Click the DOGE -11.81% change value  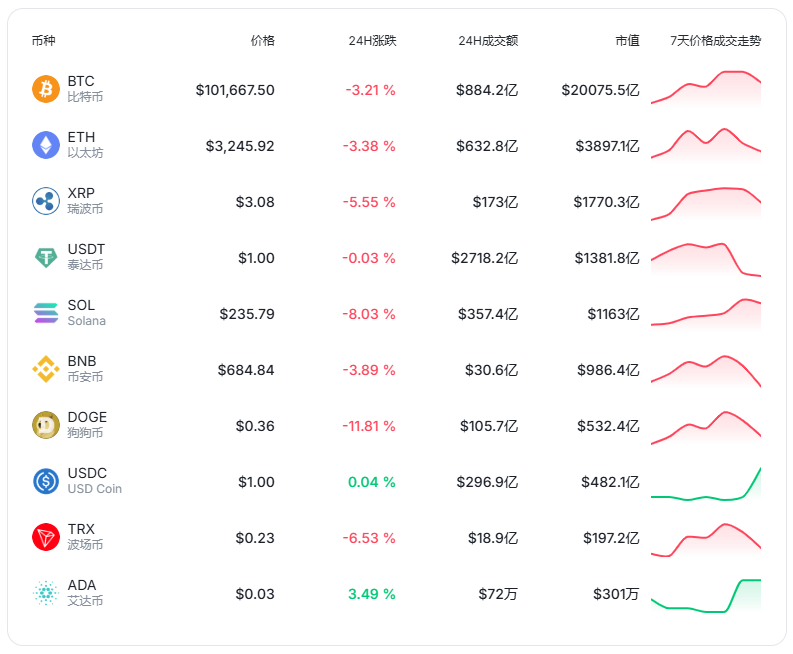pyautogui.click(x=370, y=426)
